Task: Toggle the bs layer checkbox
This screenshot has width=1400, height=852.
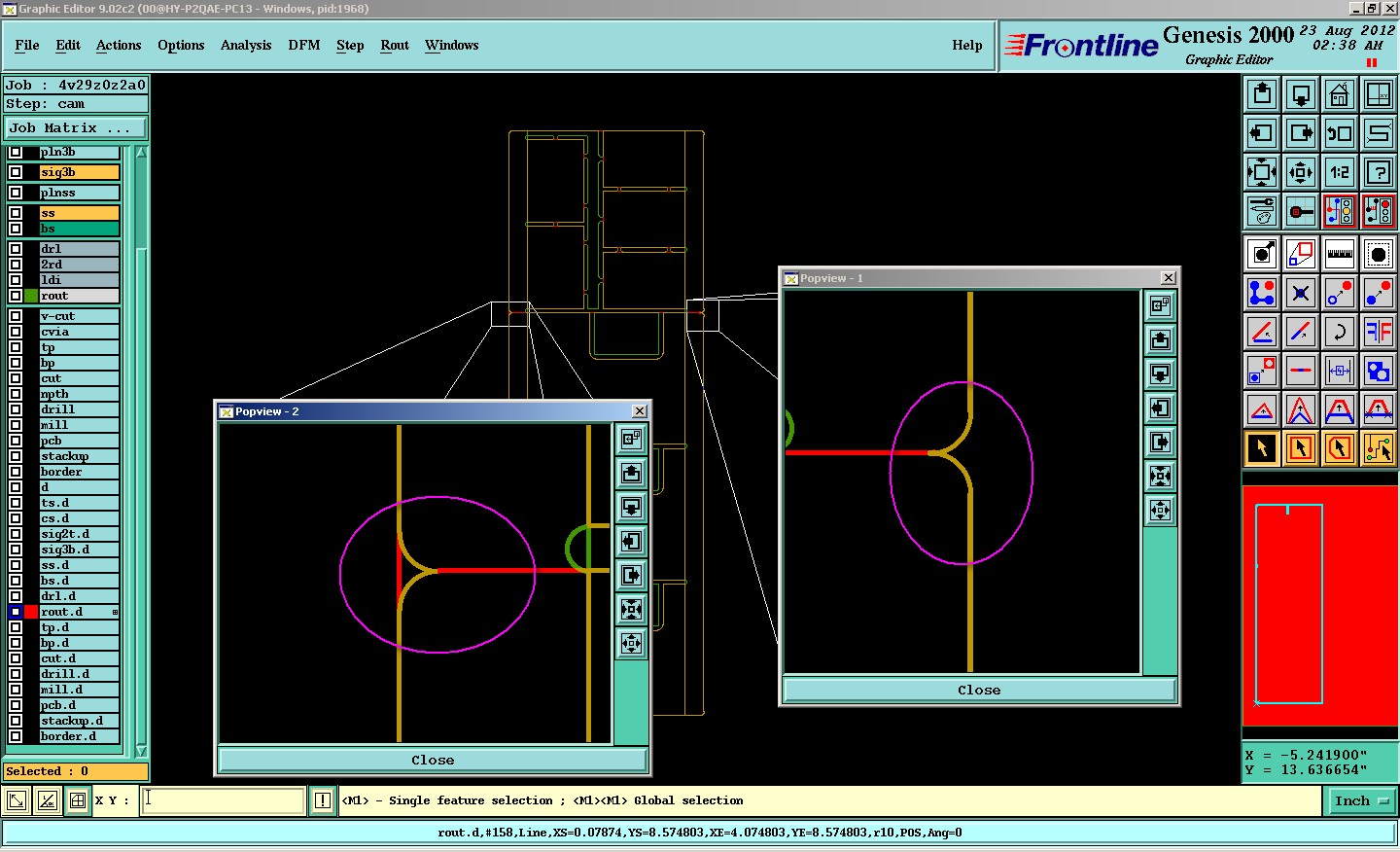Action: point(16,229)
